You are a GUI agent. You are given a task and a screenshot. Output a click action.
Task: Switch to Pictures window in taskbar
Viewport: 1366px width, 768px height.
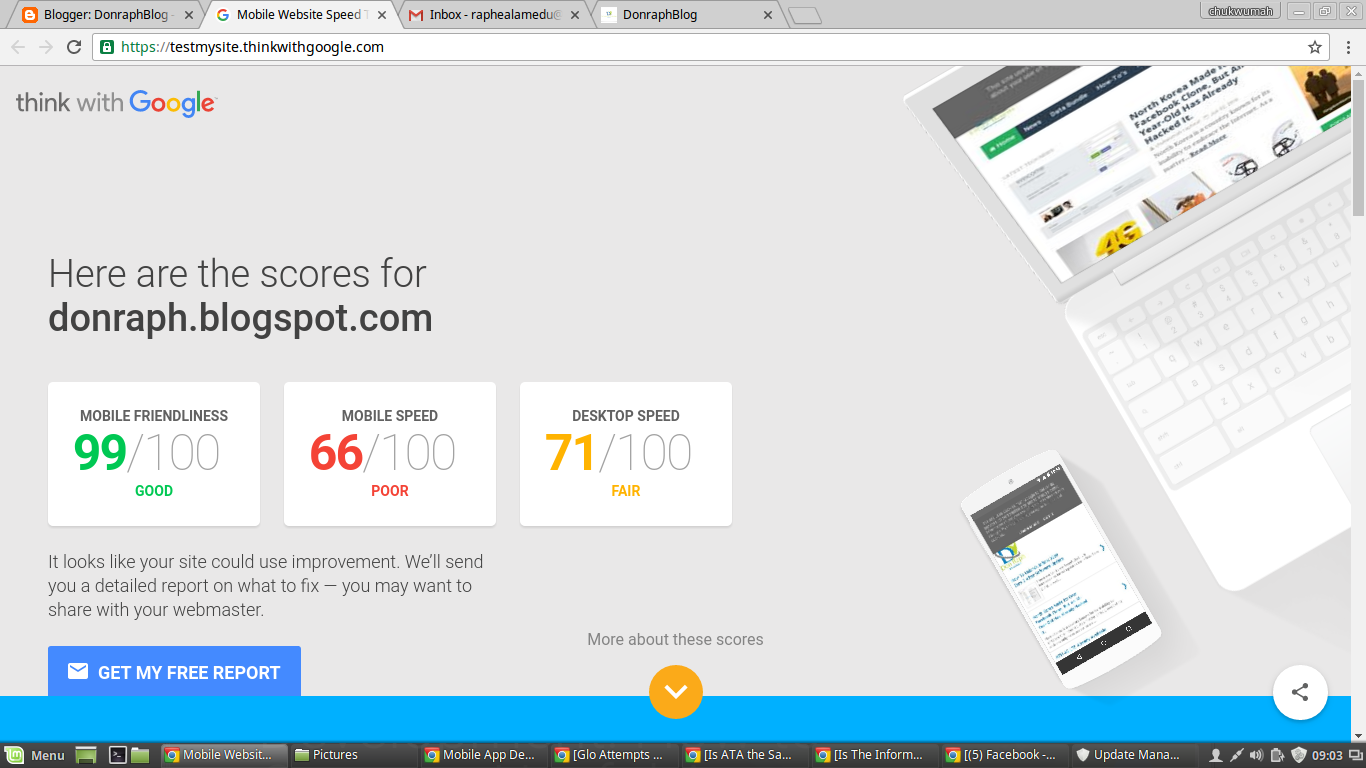point(353,755)
